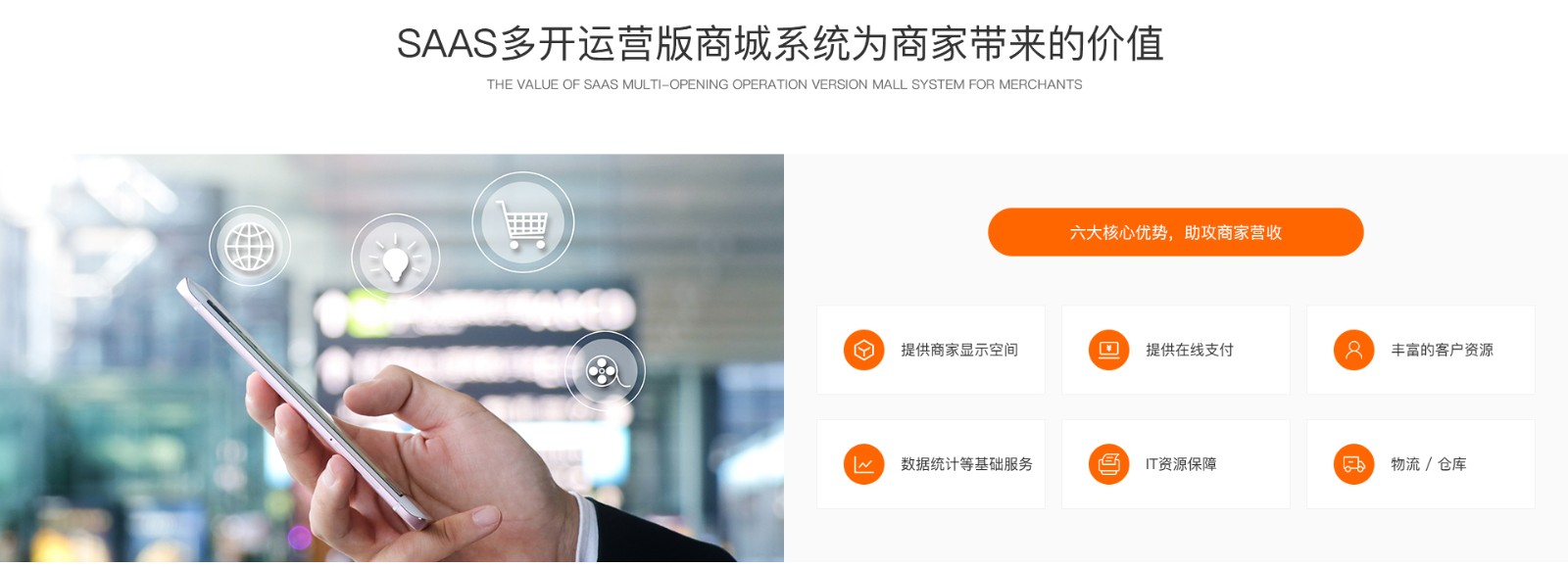1568x567 pixels.
Task: Click the shopping cart icon on photo
Action: (x=523, y=223)
